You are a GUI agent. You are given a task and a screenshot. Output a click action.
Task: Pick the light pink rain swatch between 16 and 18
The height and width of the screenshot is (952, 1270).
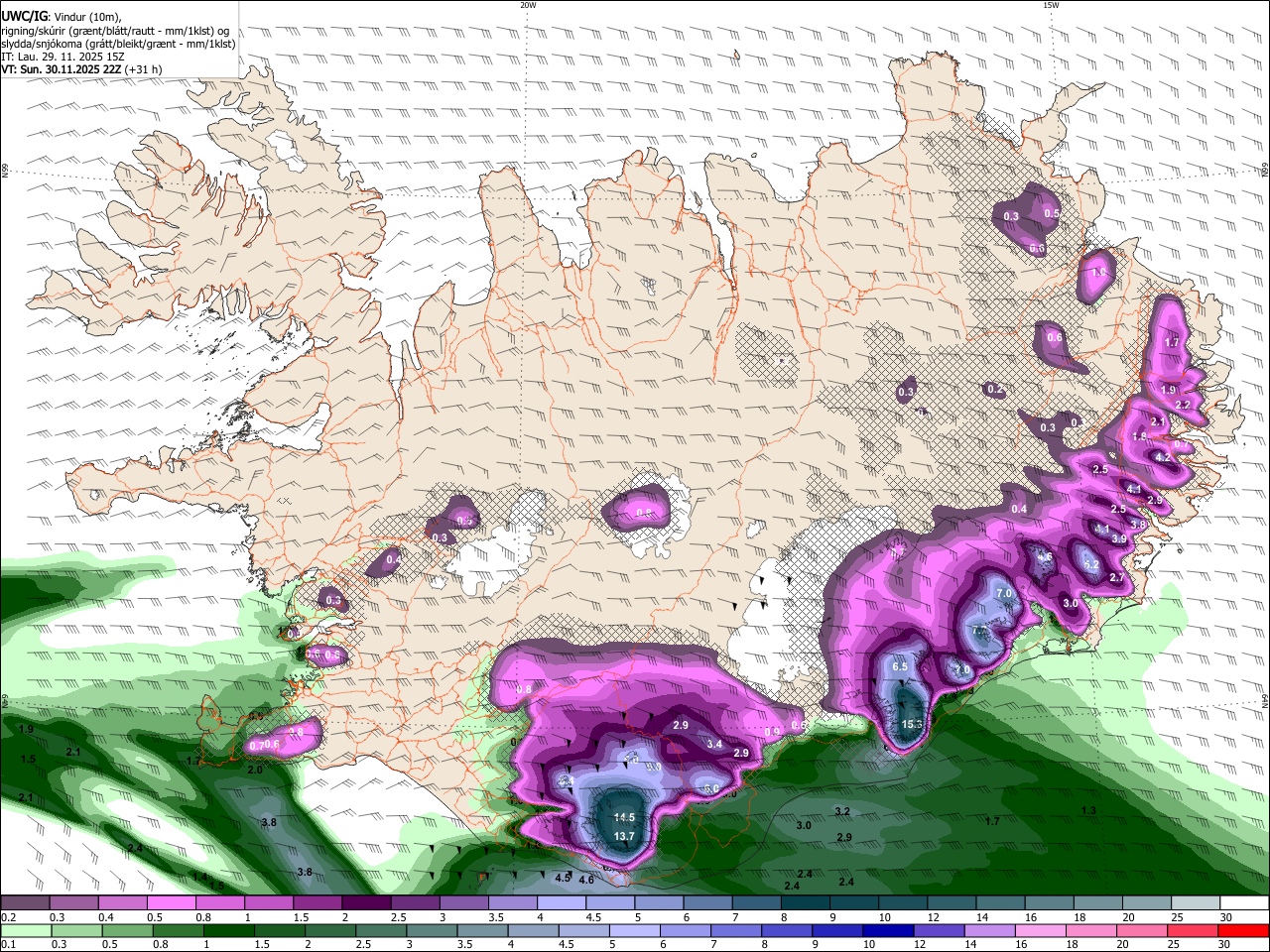[1043, 931]
